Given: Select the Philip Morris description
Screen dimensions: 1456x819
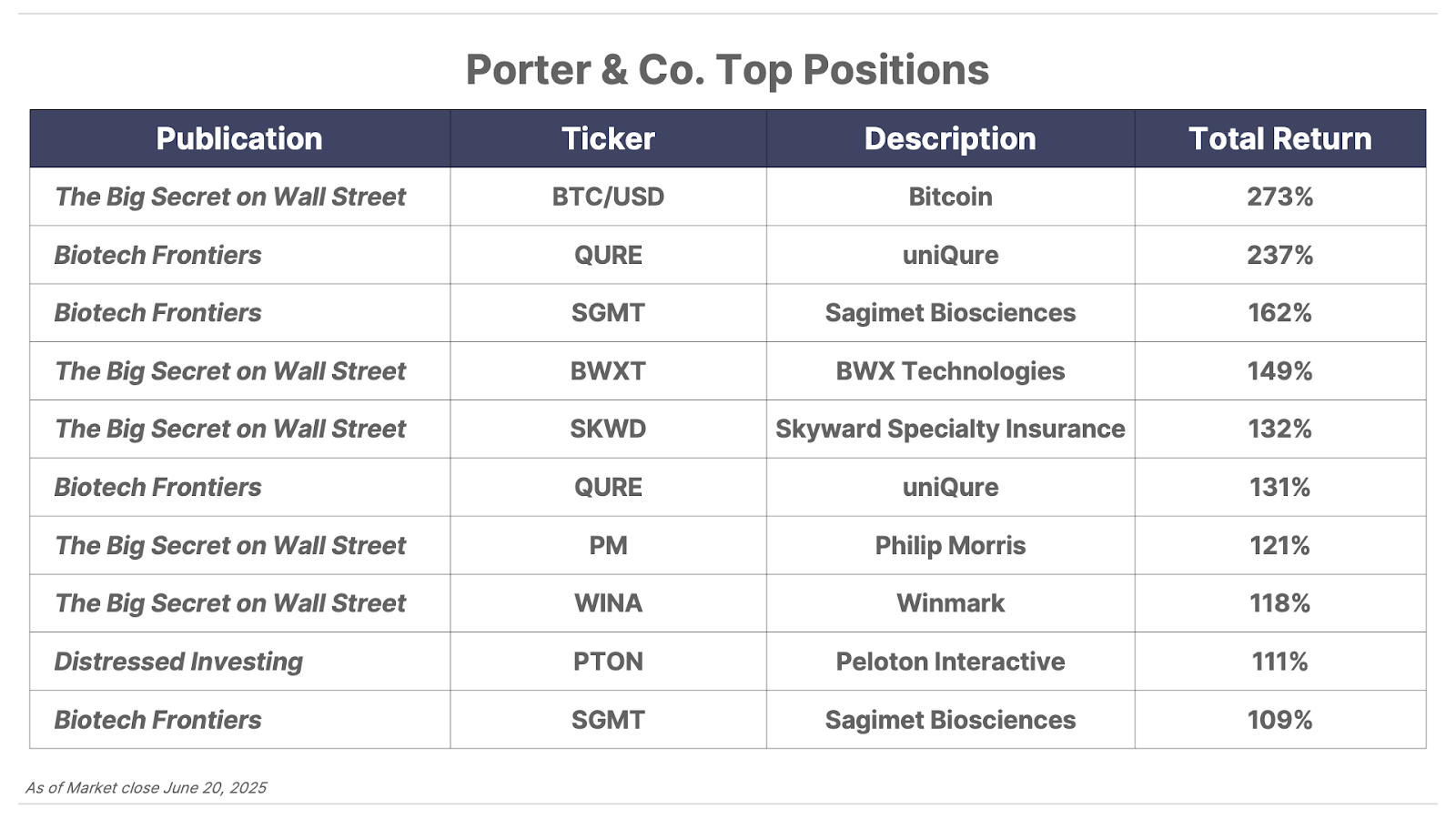Looking at the screenshot, I should (950, 545).
